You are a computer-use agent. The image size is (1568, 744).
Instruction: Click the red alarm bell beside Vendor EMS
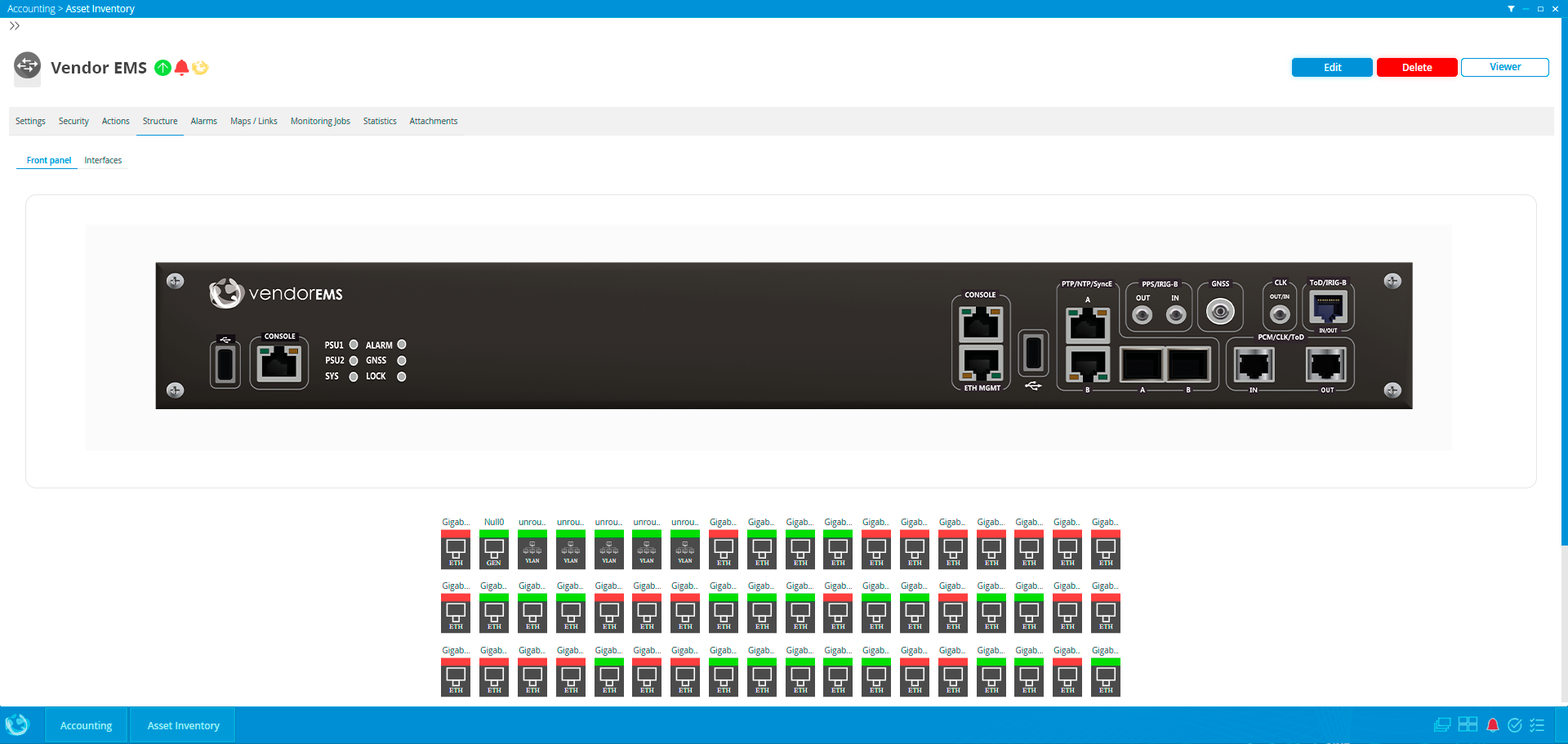181,68
